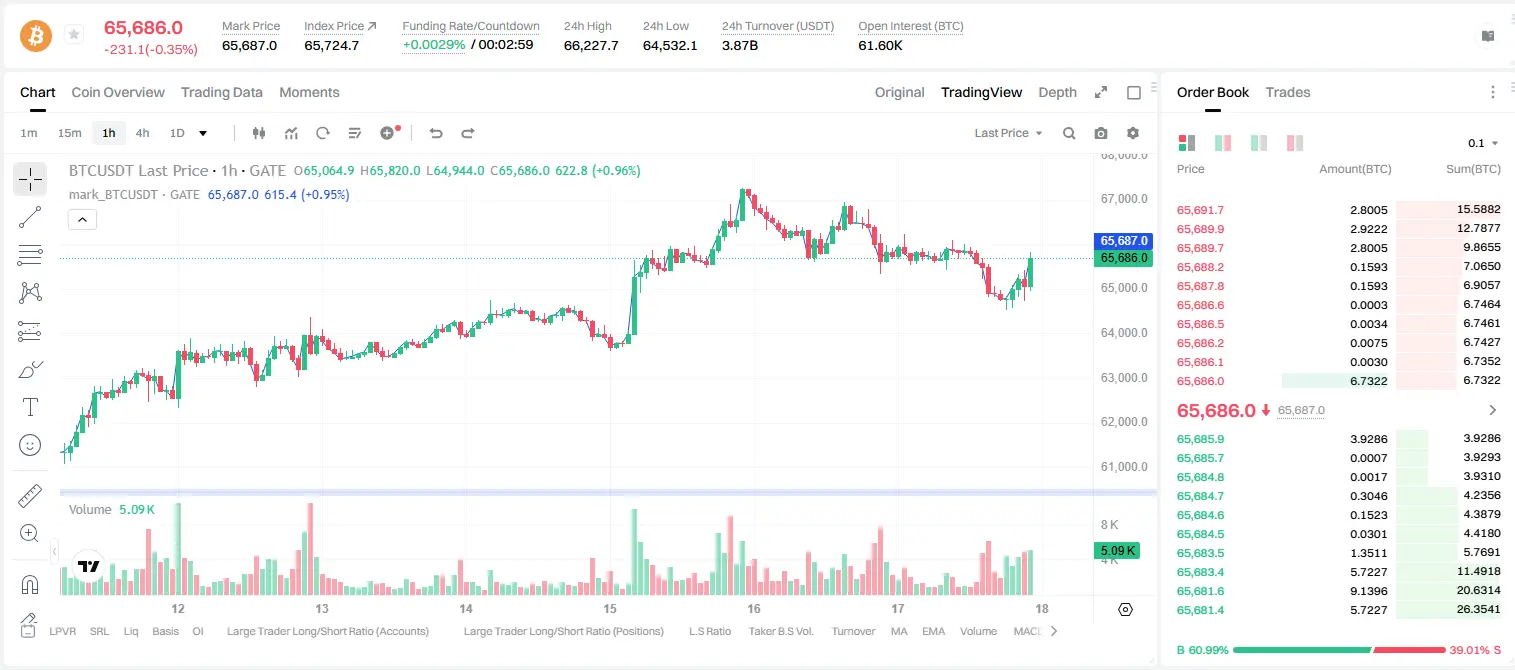Screen dimensions: 1515x670
Task: Switch chart to Depth view
Action: [x=1057, y=92]
